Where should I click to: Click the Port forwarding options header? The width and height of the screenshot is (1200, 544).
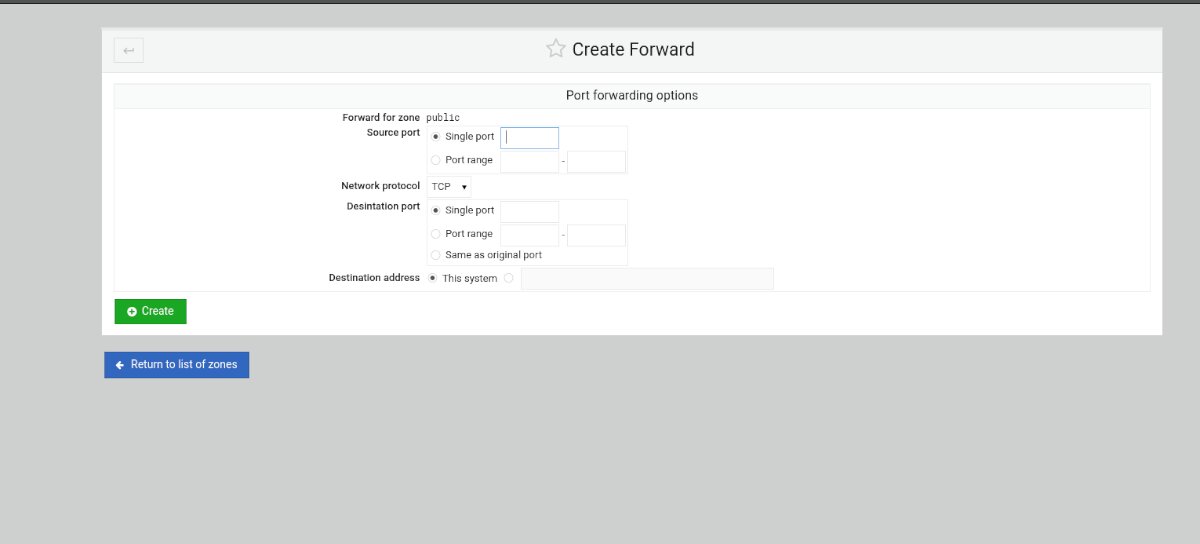coord(632,96)
